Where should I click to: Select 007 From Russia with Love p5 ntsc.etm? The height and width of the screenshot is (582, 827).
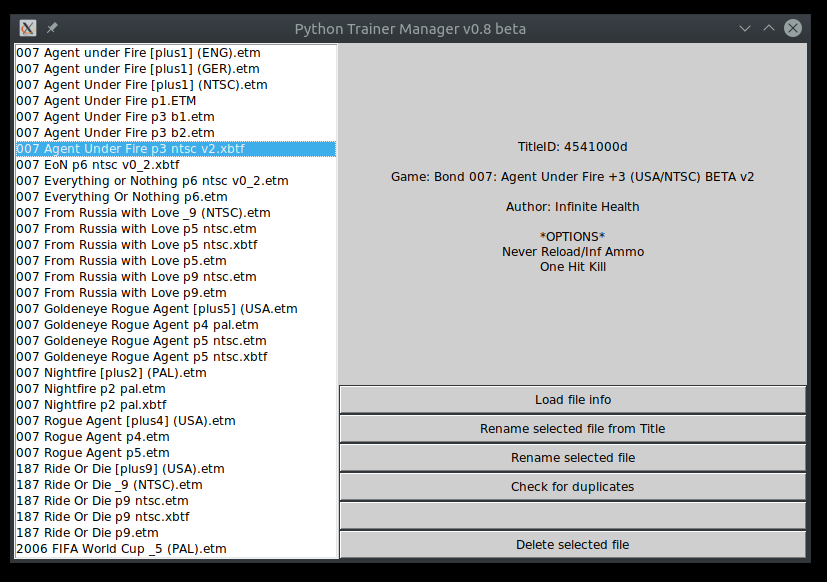[x=176, y=229]
